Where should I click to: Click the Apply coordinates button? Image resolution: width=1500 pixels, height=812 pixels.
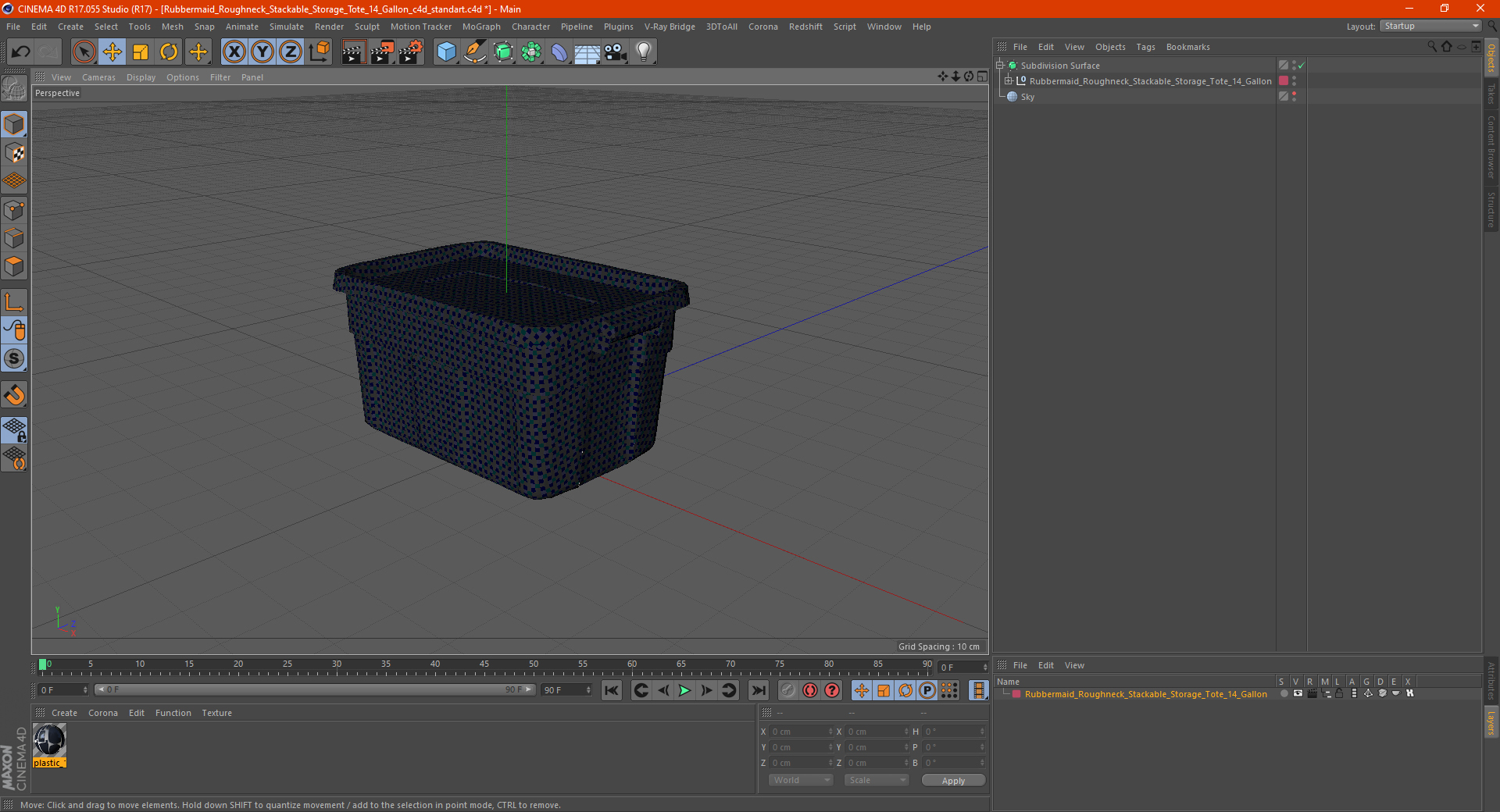click(953, 781)
